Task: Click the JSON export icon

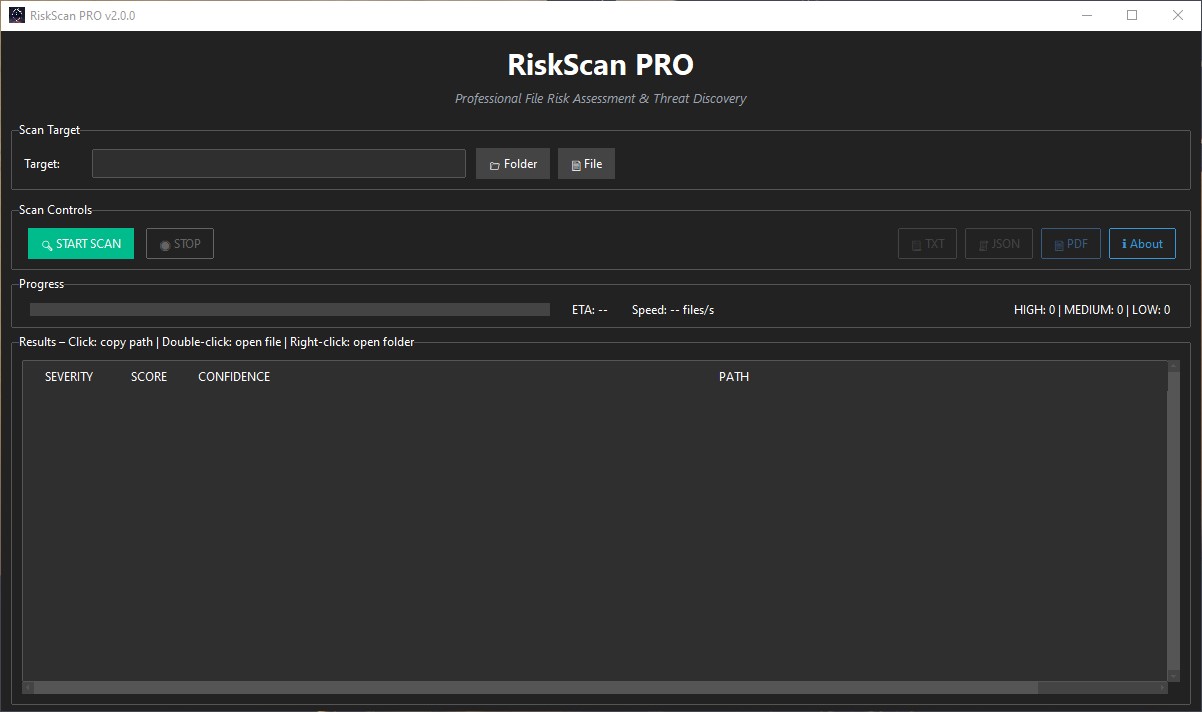Action: point(984,243)
